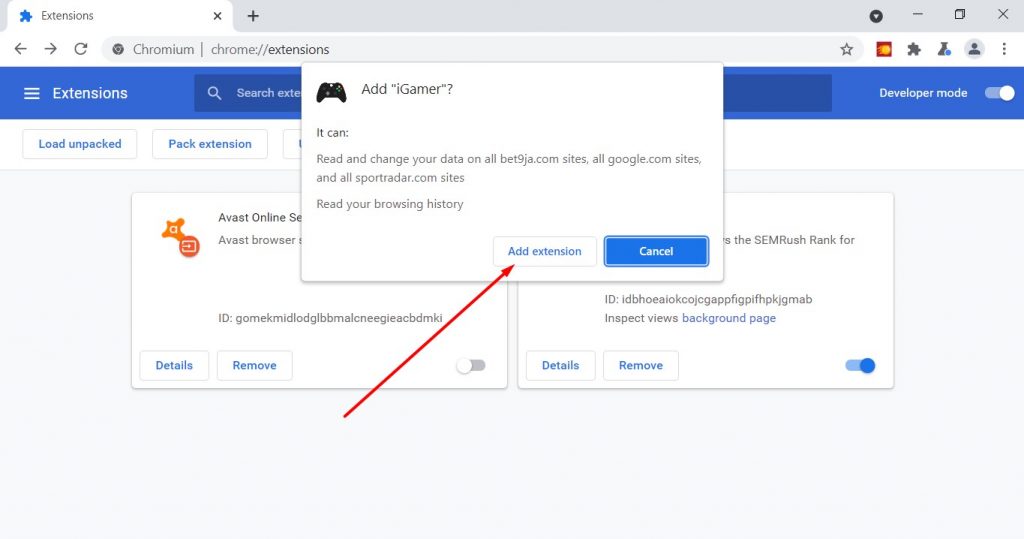The width and height of the screenshot is (1024, 539).
Task: Click Load unpacked button
Action: coord(80,144)
